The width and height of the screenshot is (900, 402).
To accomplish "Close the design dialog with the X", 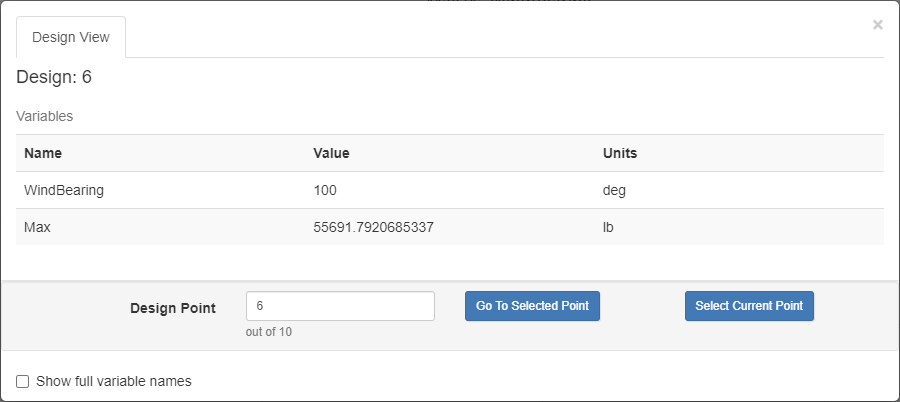I will tap(877, 25).
